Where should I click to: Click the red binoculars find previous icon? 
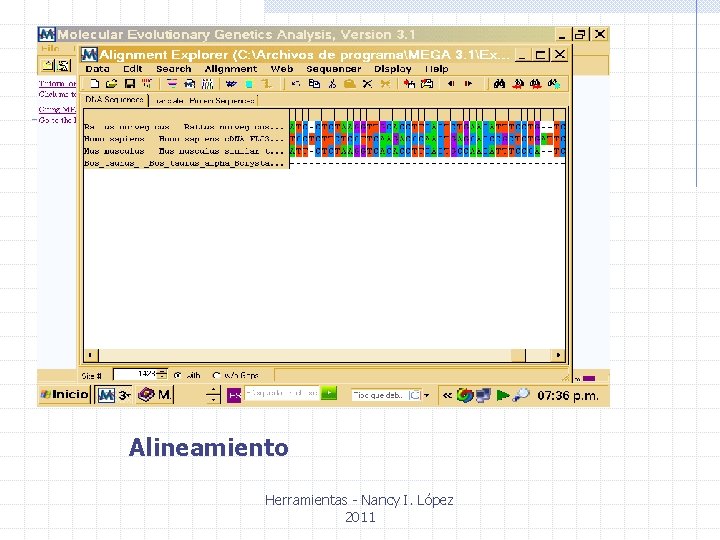(518, 84)
